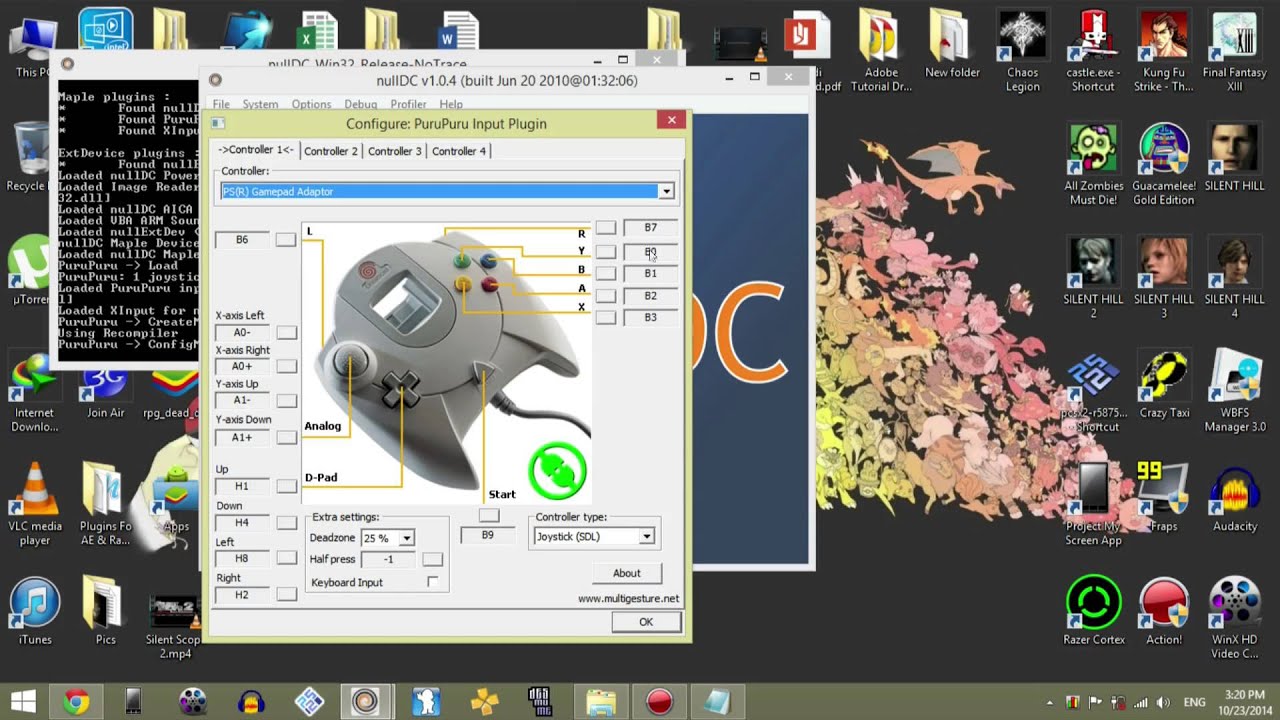
Task: Click the assign button beside the H2 Right field
Action: 286,595
